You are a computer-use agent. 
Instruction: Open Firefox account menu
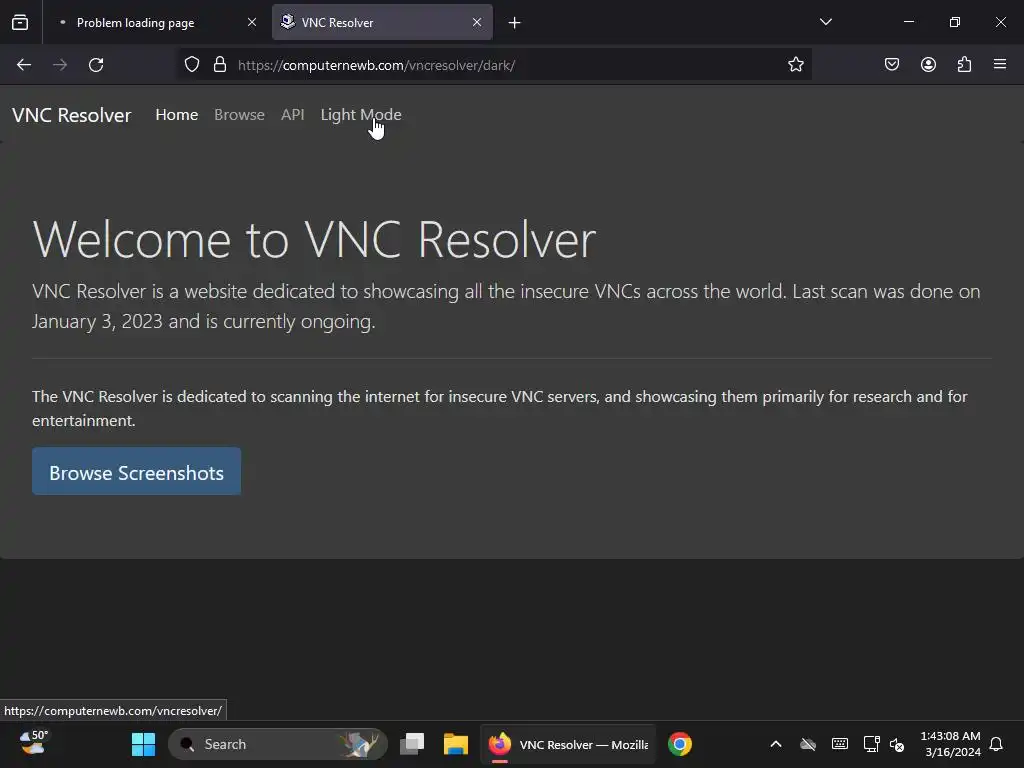coord(928,65)
